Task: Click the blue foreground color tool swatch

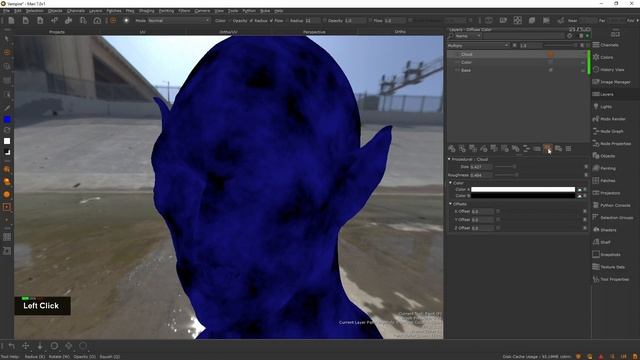Action: click(x=7, y=120)
